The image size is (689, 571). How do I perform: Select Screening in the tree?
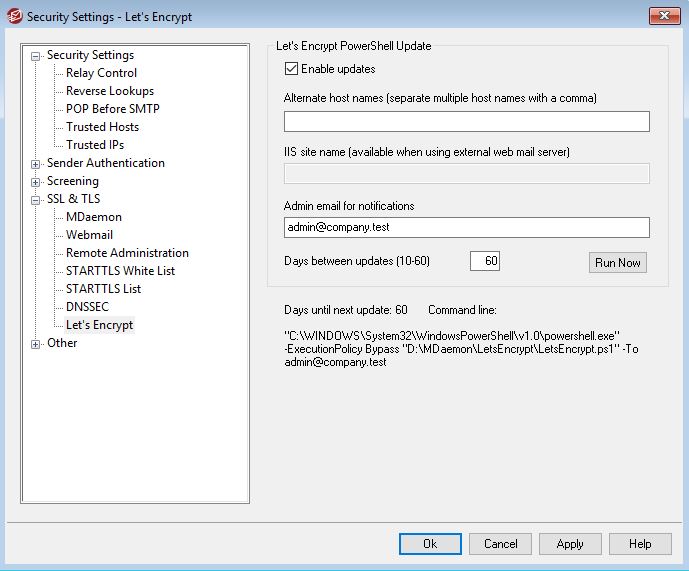coord(73,181)
